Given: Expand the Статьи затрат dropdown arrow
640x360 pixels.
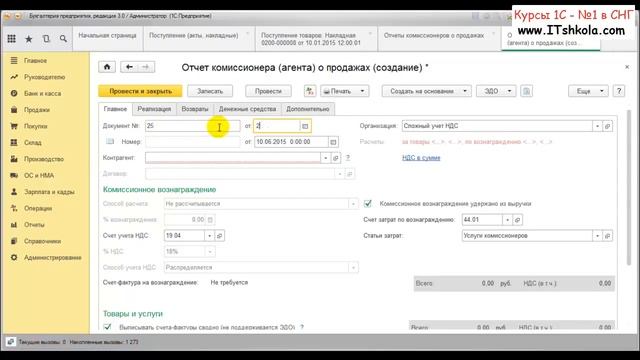Looking at the screenshot, I should [598, 236].
